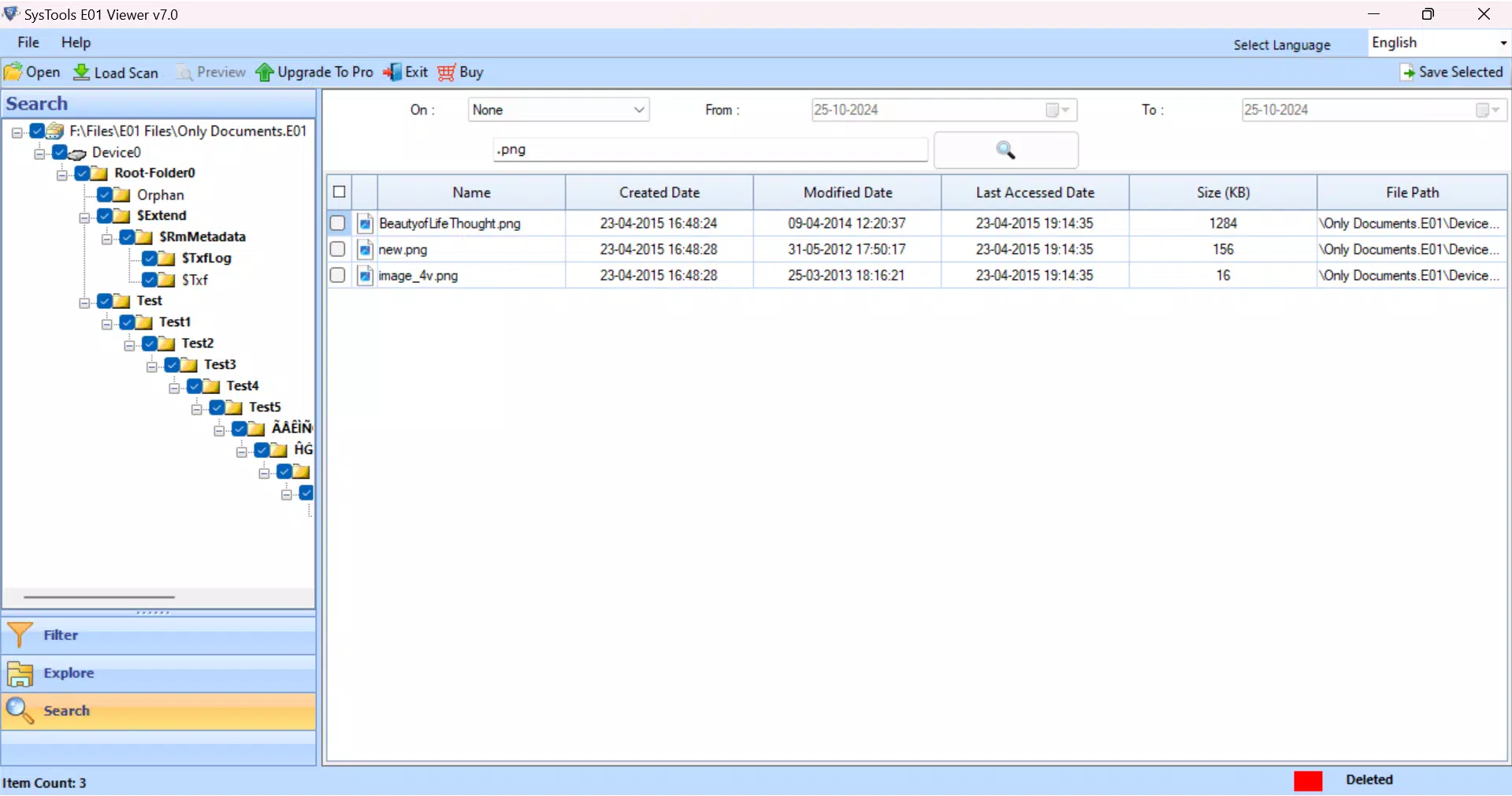This screenshot has width=1512, height=796.
Task: Click the Open folder icon in toolbar
Action: [x=13, y=73]
